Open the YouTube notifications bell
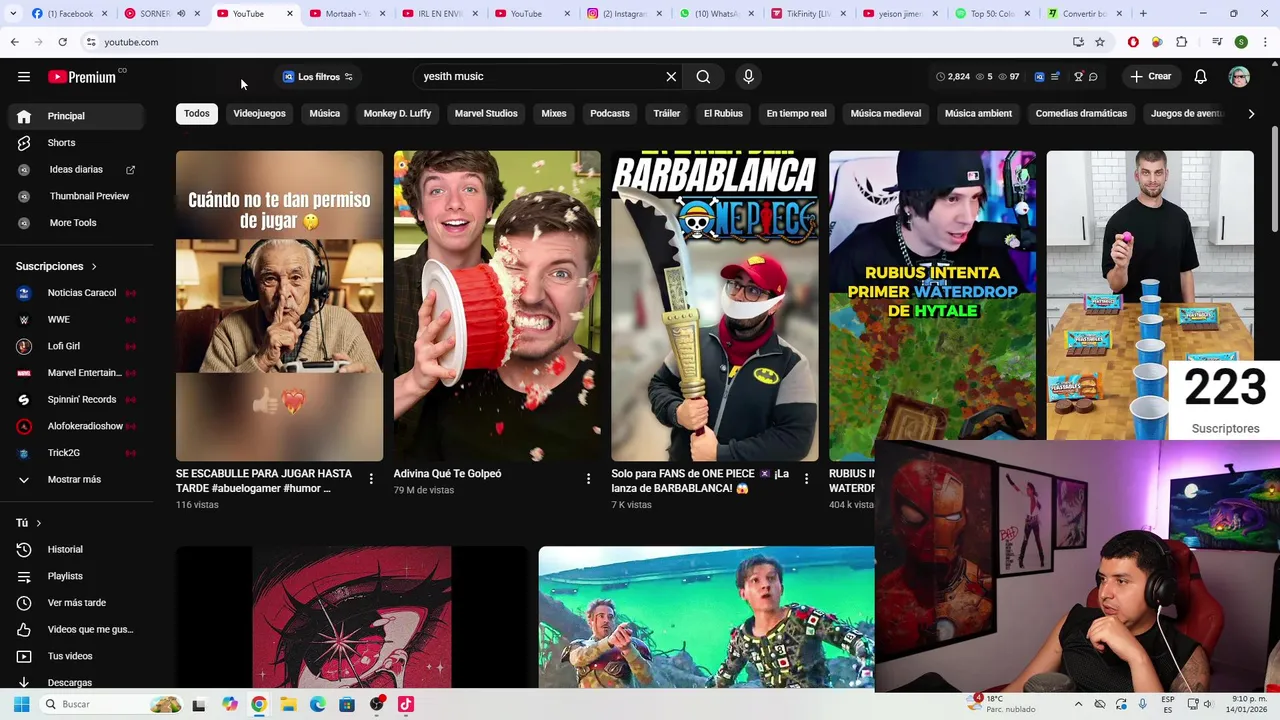The image size is (1280, 720). click(1201, 77)
